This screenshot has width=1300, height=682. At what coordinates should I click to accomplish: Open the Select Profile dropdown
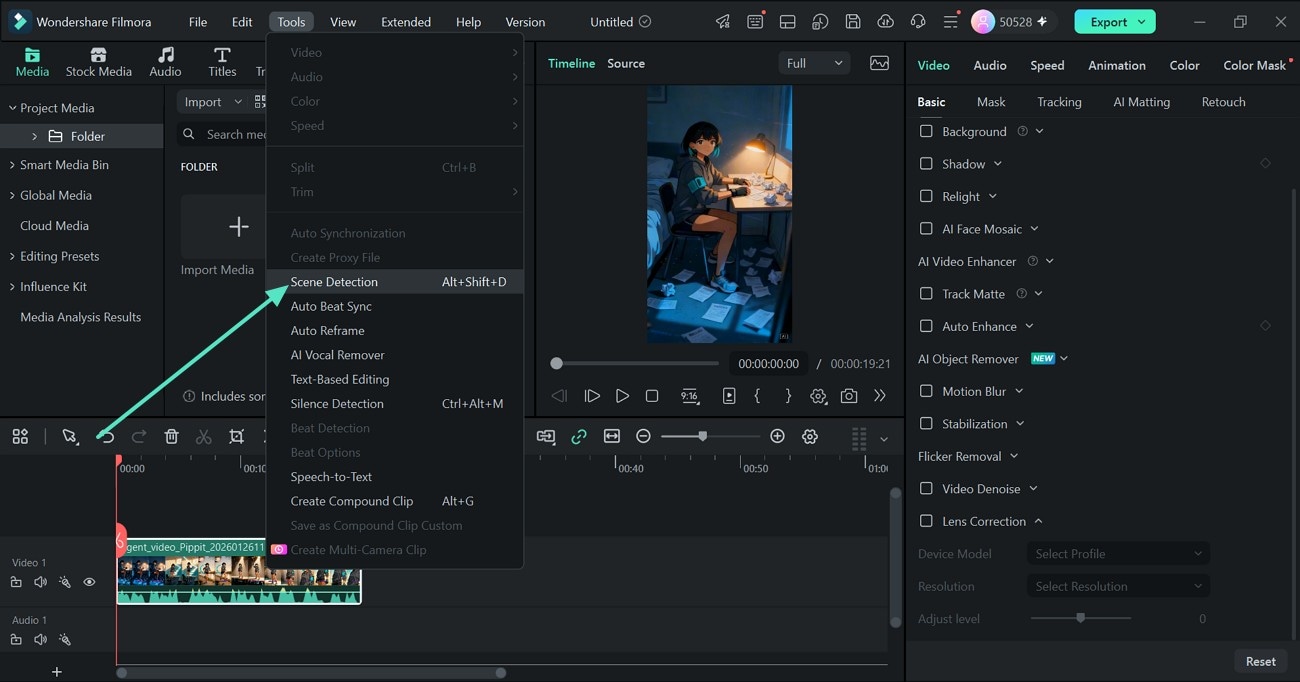[x=1118, y=554]
